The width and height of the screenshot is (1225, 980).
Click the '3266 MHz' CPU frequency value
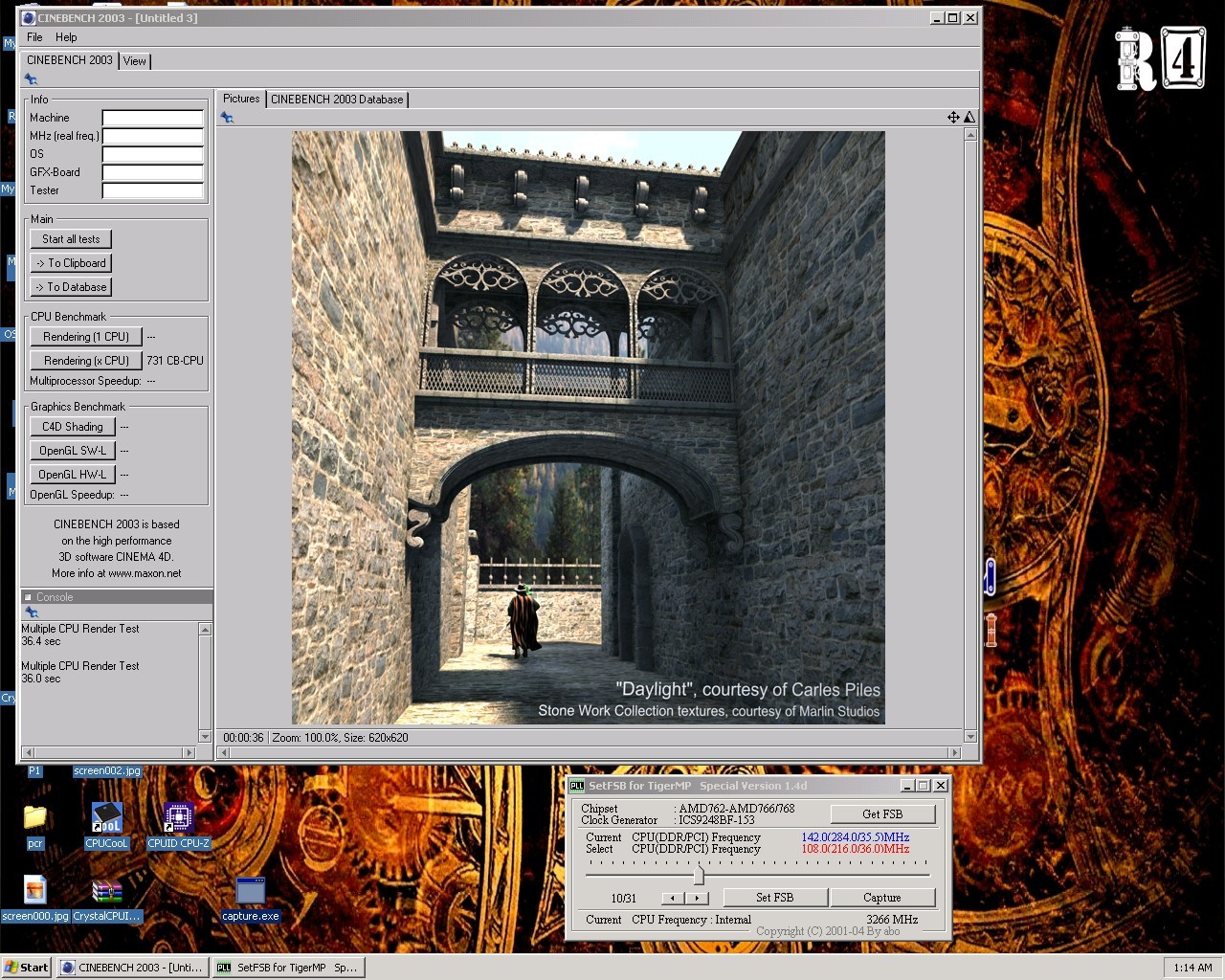892,920
